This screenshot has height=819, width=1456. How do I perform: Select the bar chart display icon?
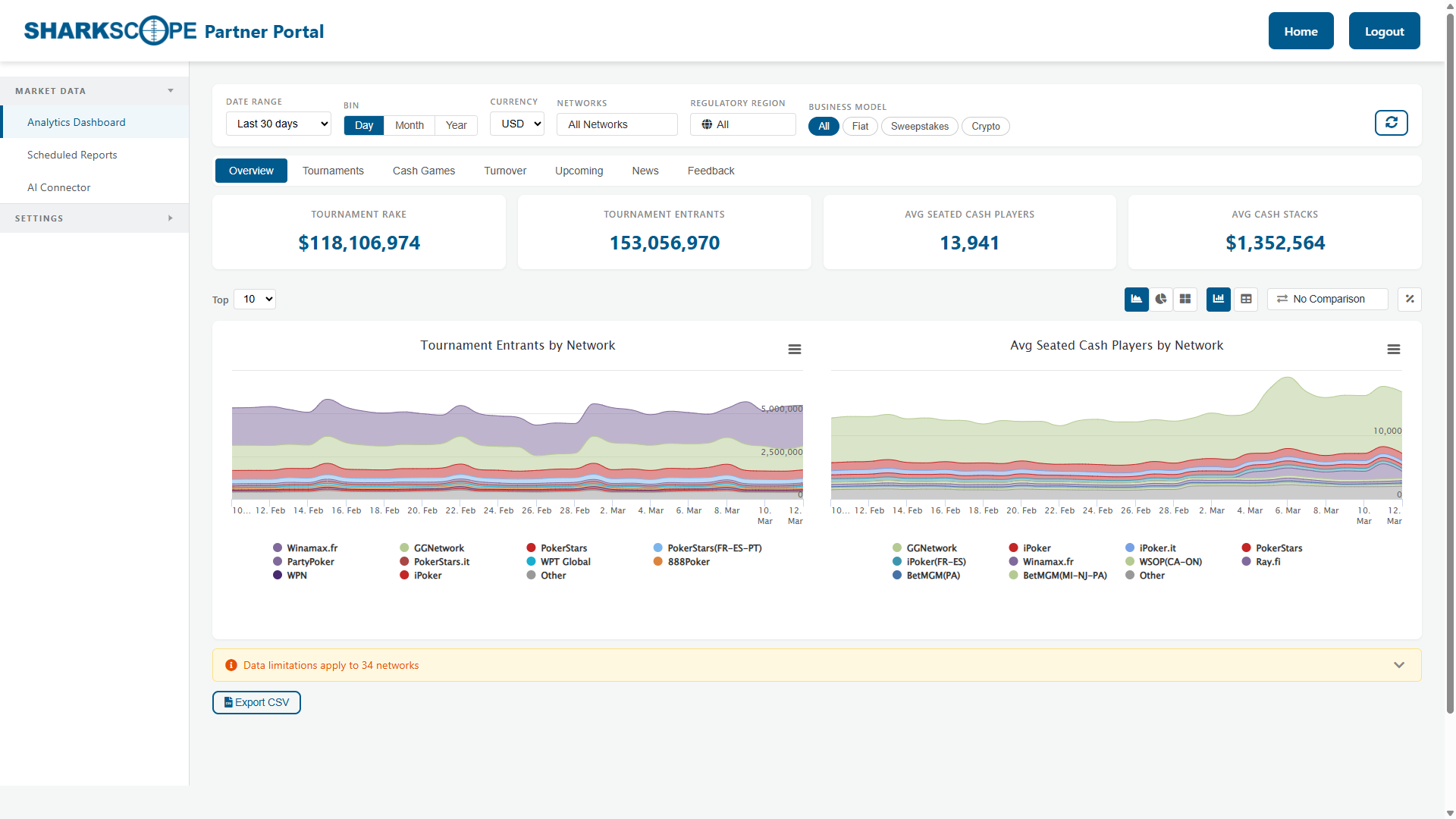click(x=1218, y=300)
